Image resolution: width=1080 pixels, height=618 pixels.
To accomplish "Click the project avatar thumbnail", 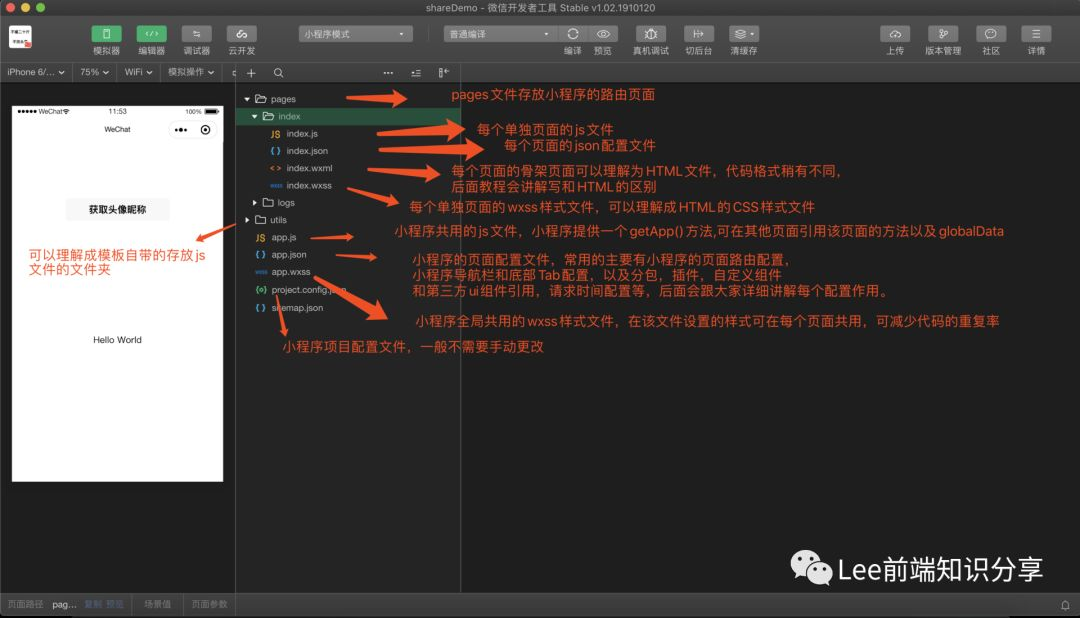I will (x=20, y=37).
